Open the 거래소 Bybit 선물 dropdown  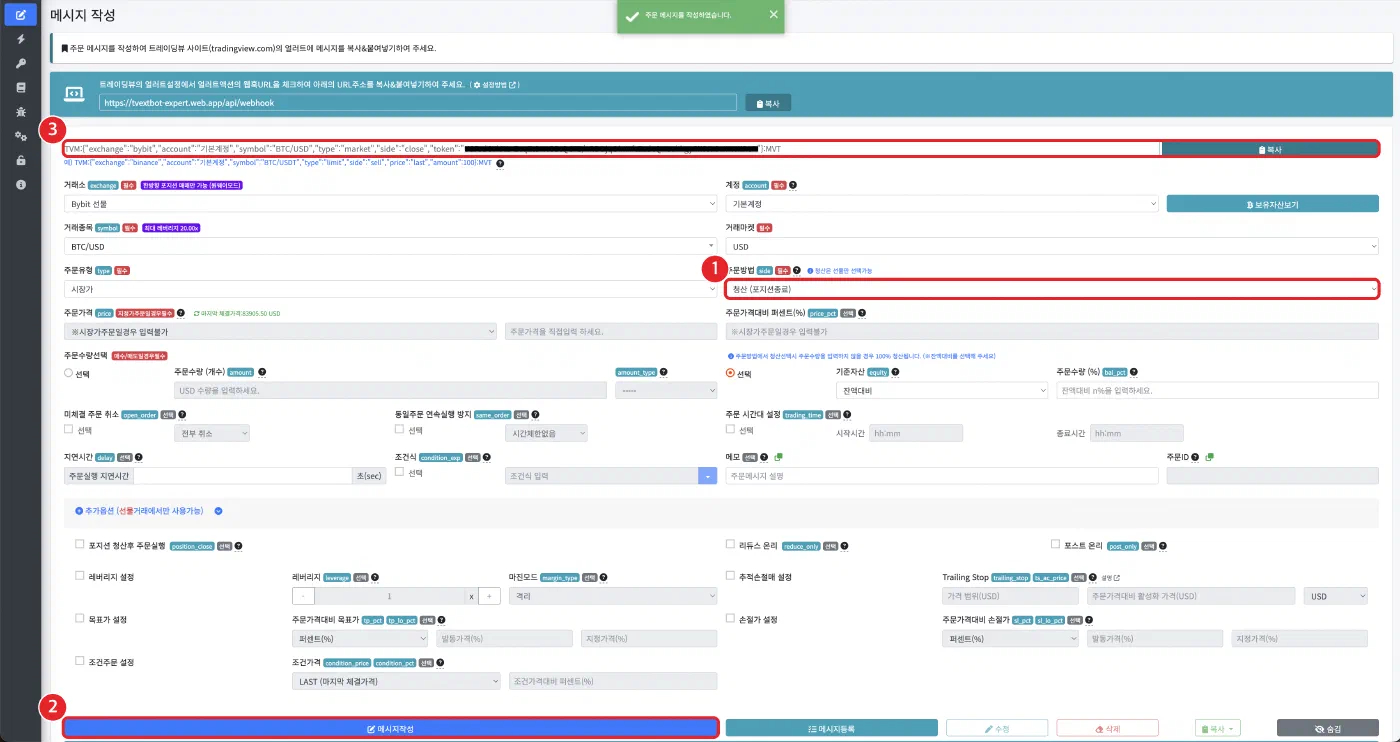(x=390, y=204)
